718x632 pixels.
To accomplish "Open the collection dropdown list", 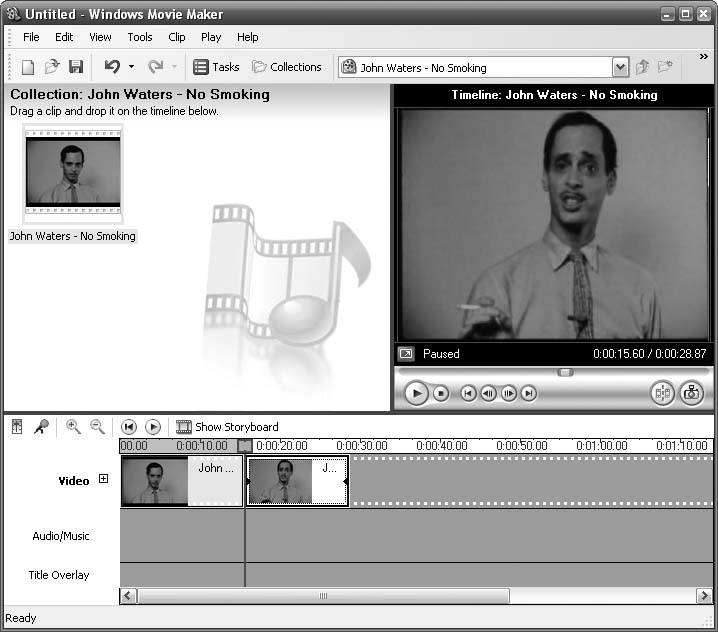I will pos(620,68).
